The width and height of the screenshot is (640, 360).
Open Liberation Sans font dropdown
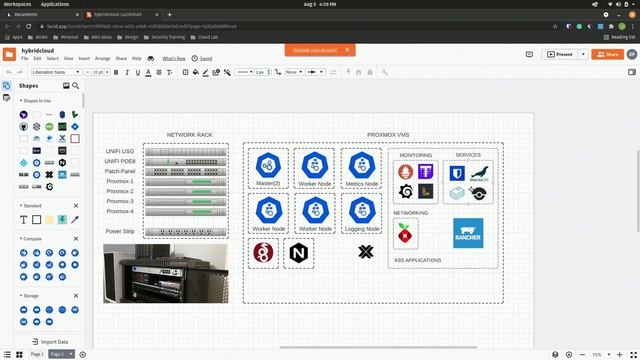pos(56,72)
